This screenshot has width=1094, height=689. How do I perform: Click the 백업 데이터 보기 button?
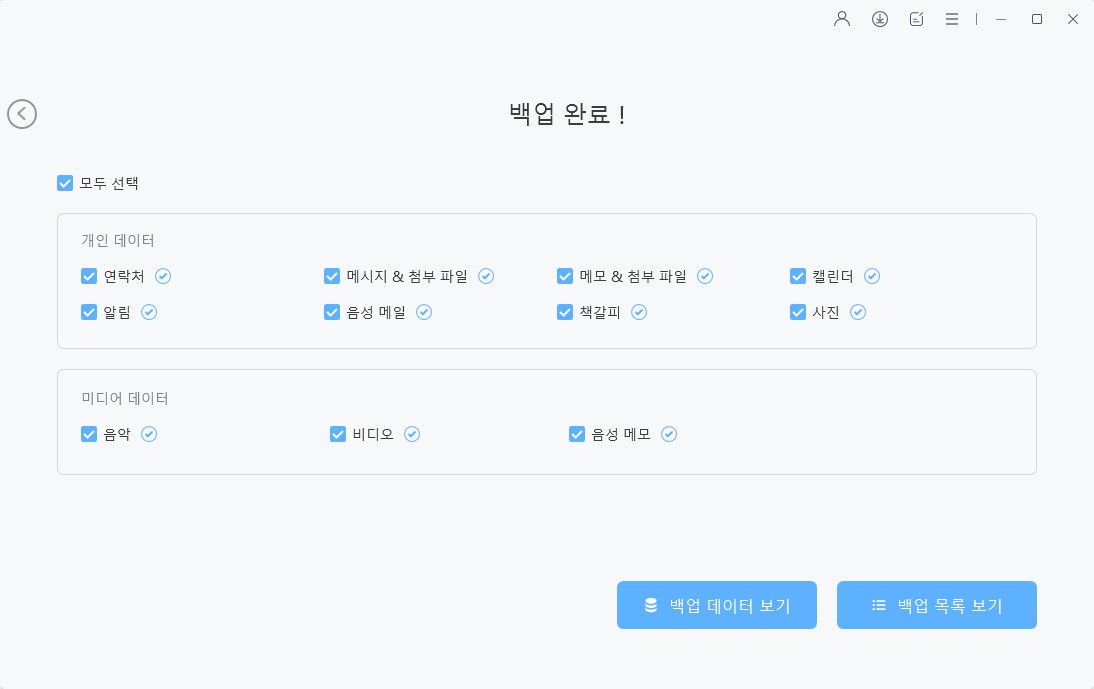click(x=717, y=605)
